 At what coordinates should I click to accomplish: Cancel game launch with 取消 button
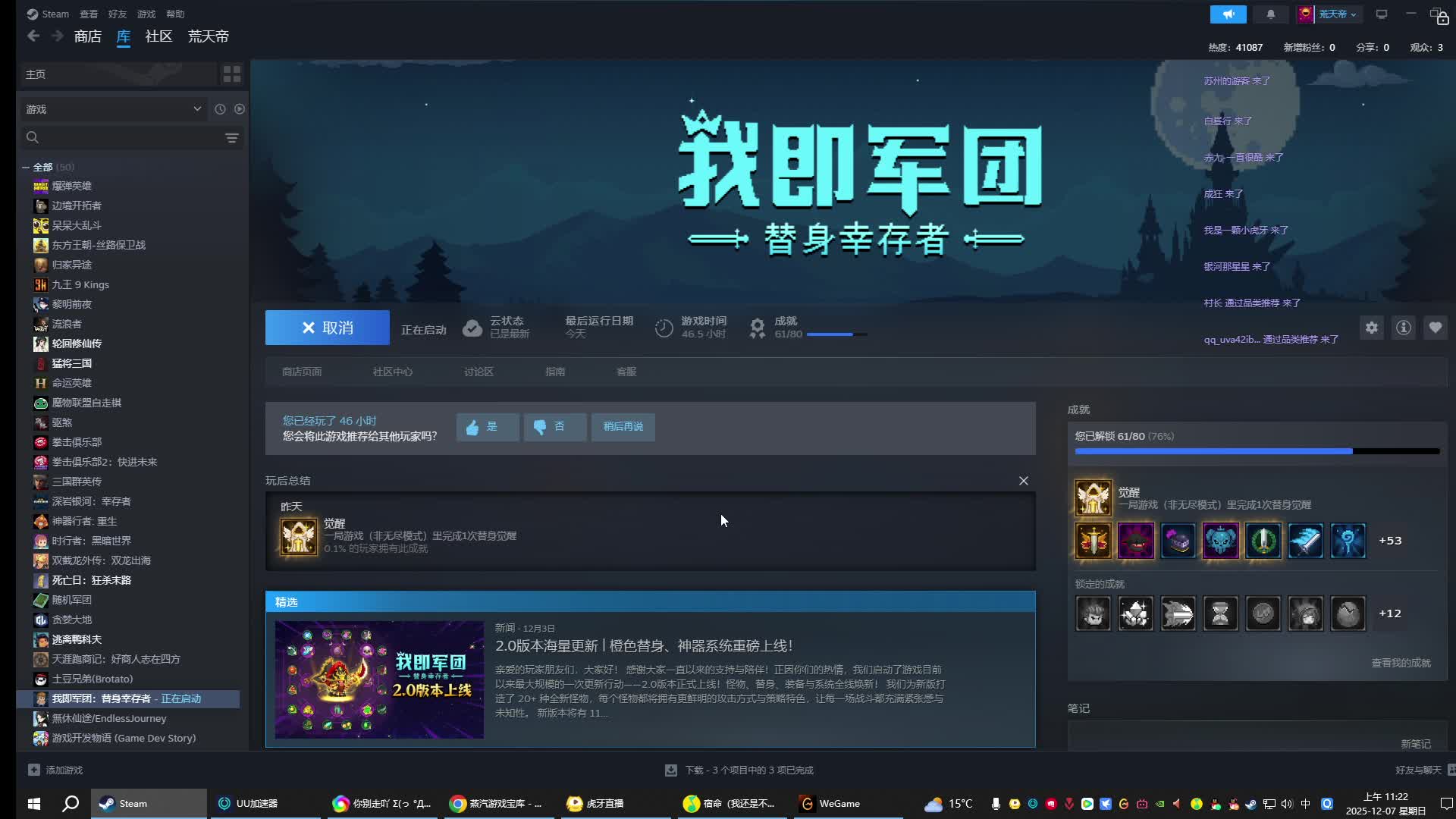click(327, 328)
